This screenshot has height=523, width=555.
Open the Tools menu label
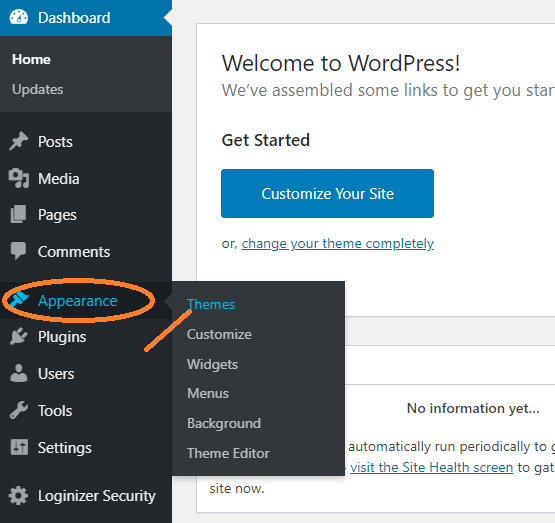(x=55, y=411)
